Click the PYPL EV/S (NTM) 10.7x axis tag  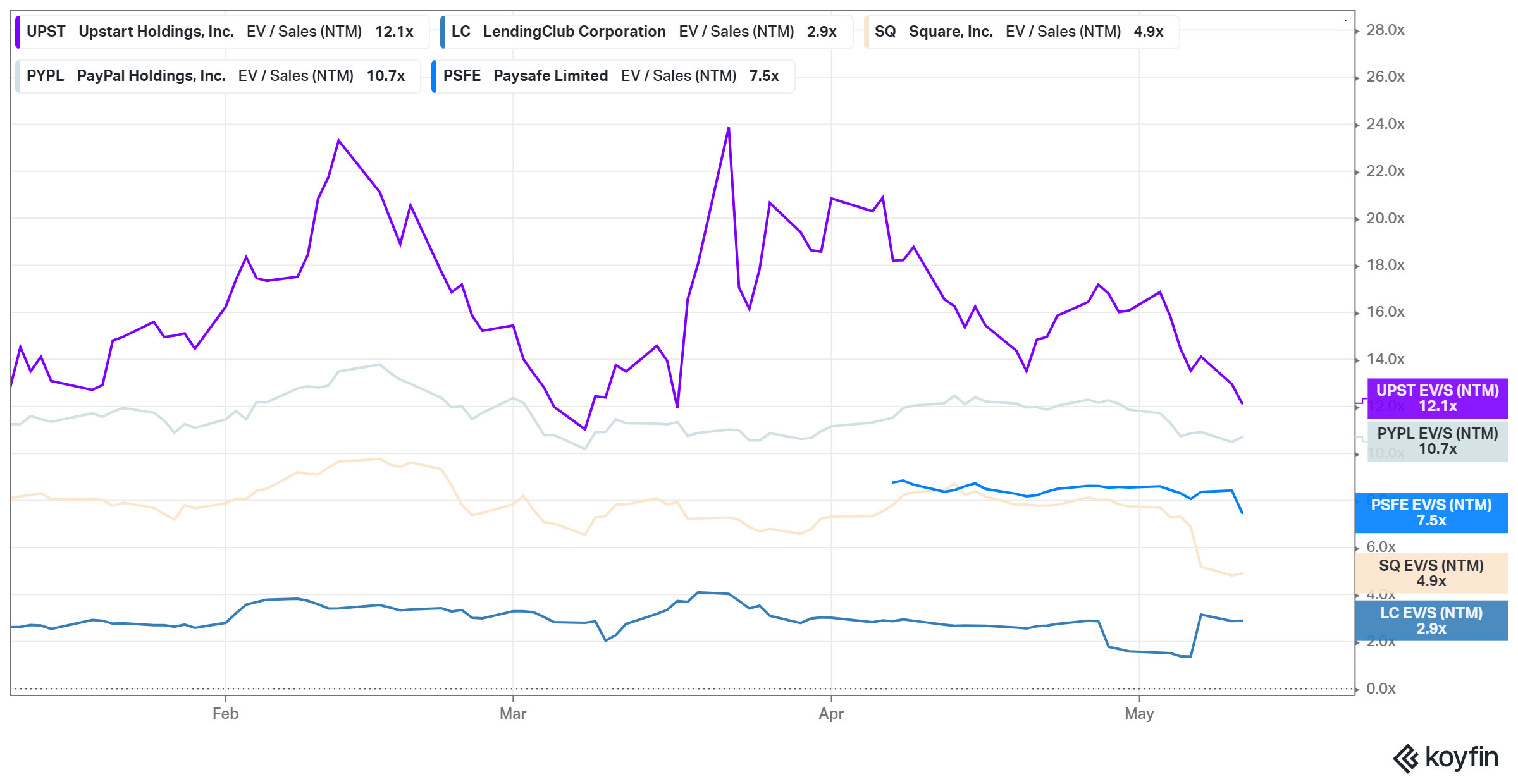point(1437,441)
